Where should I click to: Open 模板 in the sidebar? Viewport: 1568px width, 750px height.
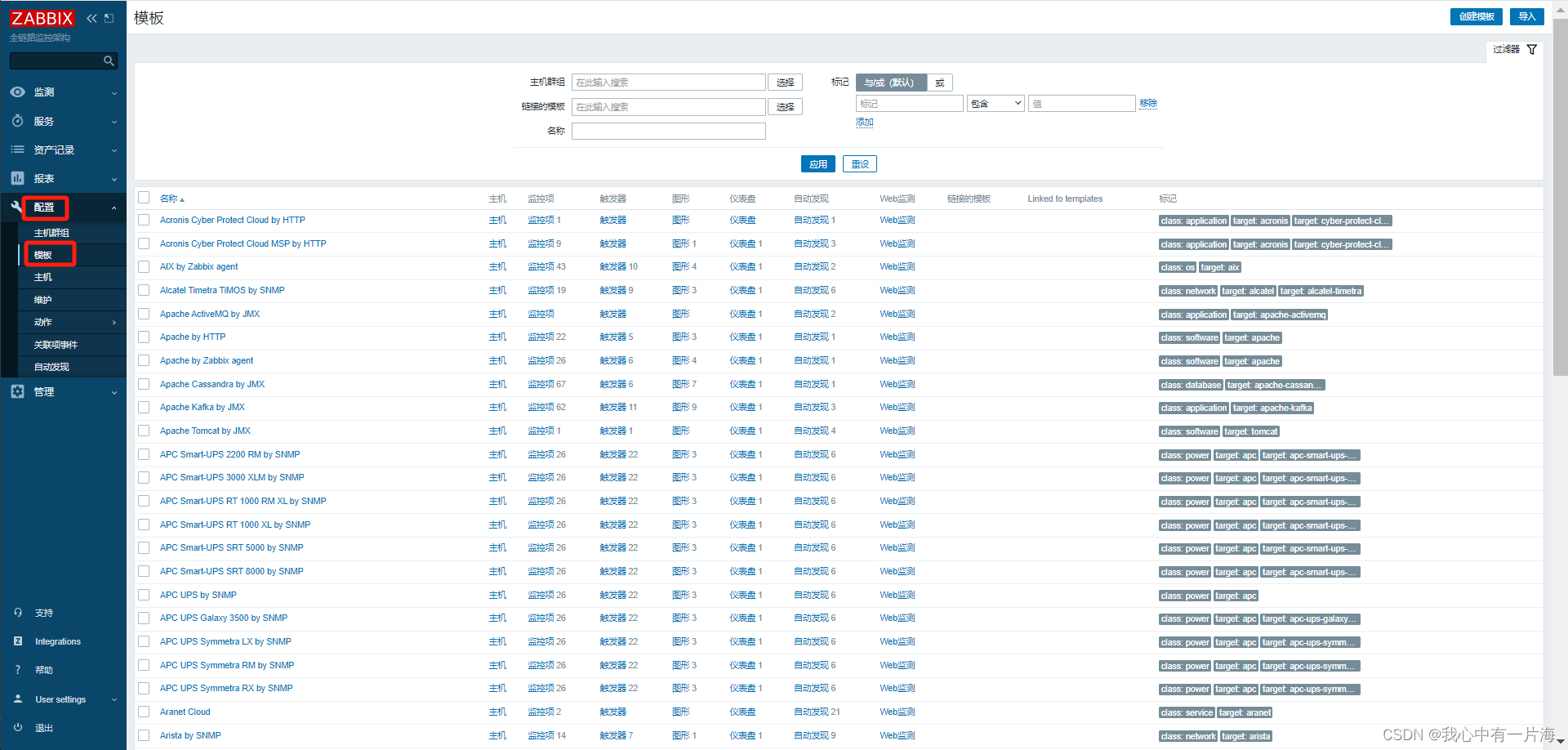(x=43, y=255)
